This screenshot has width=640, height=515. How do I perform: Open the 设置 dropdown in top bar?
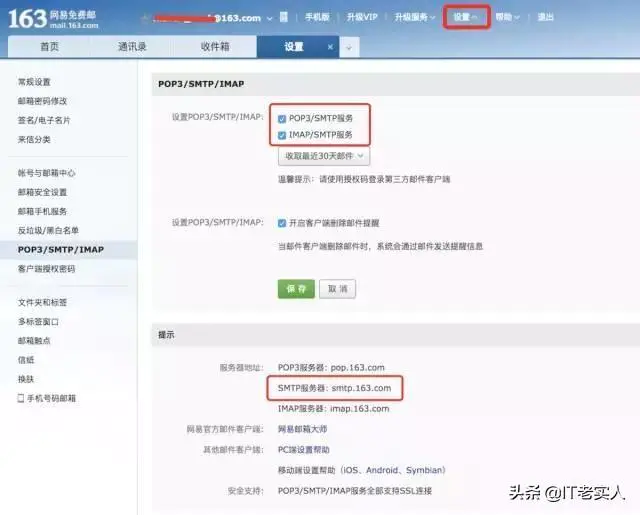click(466, 17)
